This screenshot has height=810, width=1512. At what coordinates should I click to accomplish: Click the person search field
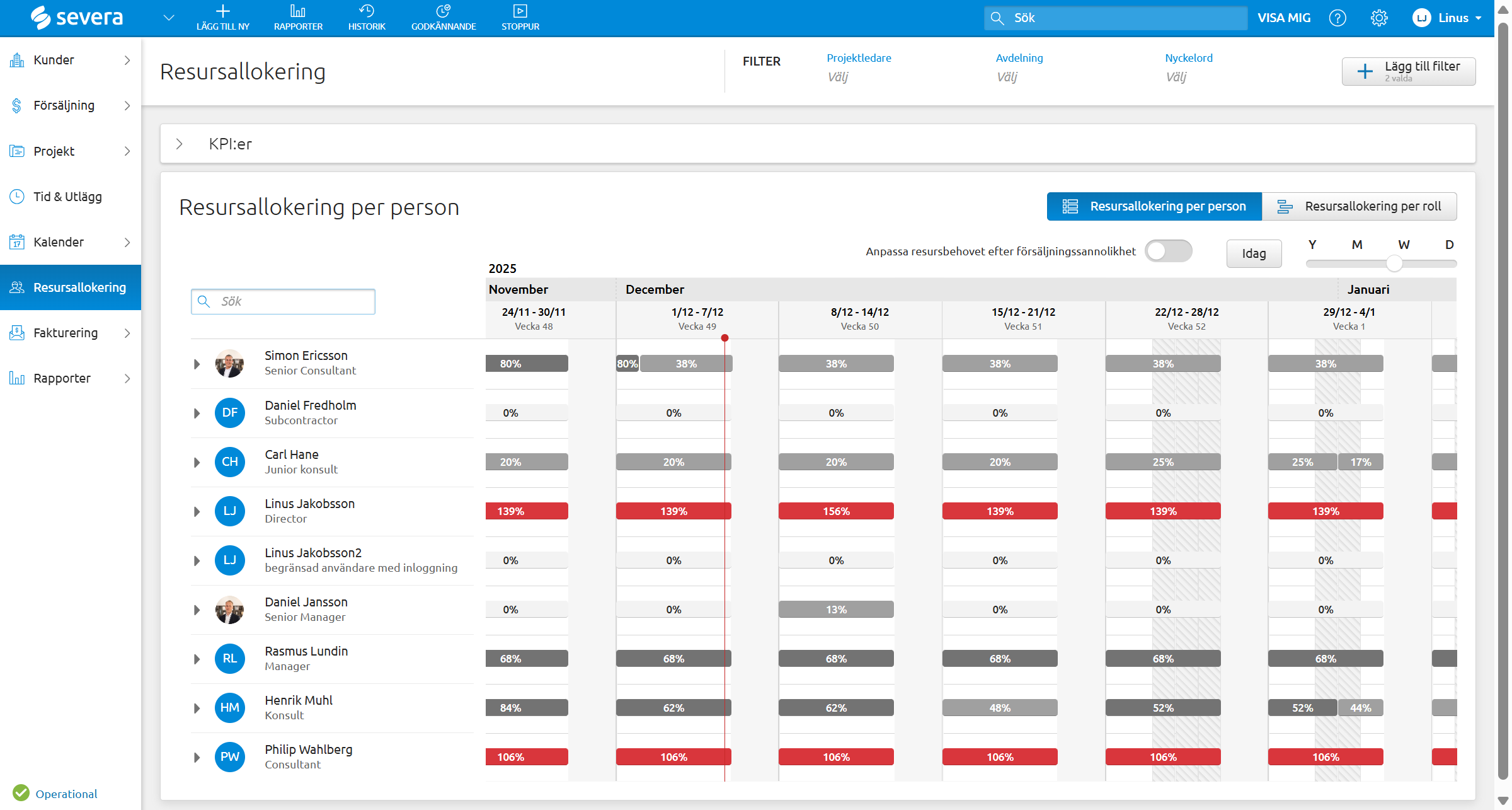(283, 301)
